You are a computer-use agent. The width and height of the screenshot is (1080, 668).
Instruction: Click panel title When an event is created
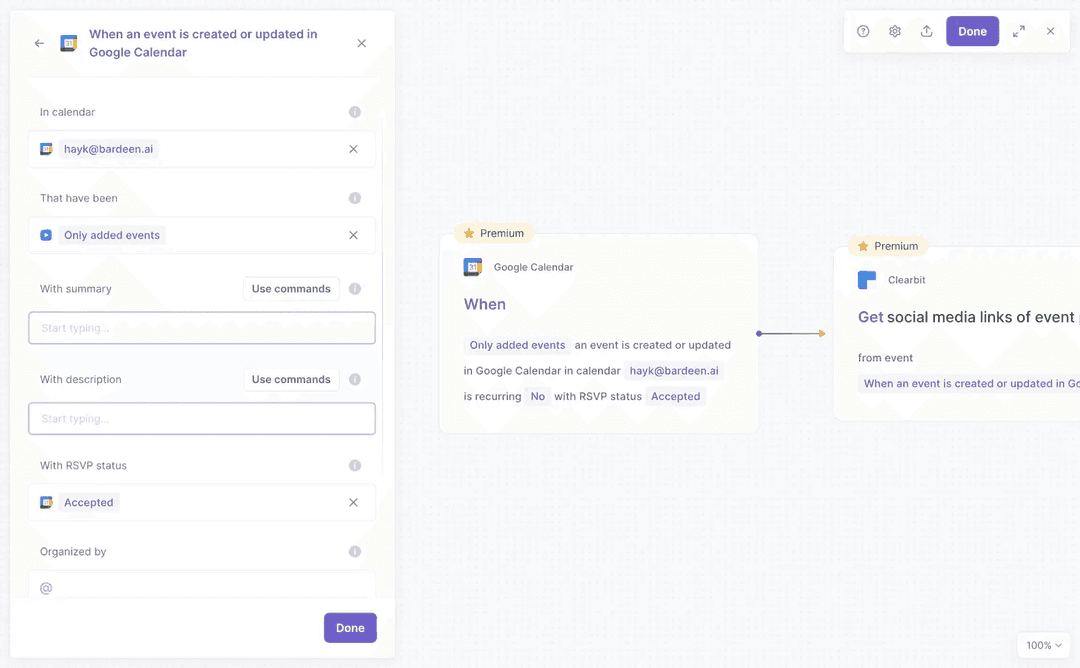point(203,43)
